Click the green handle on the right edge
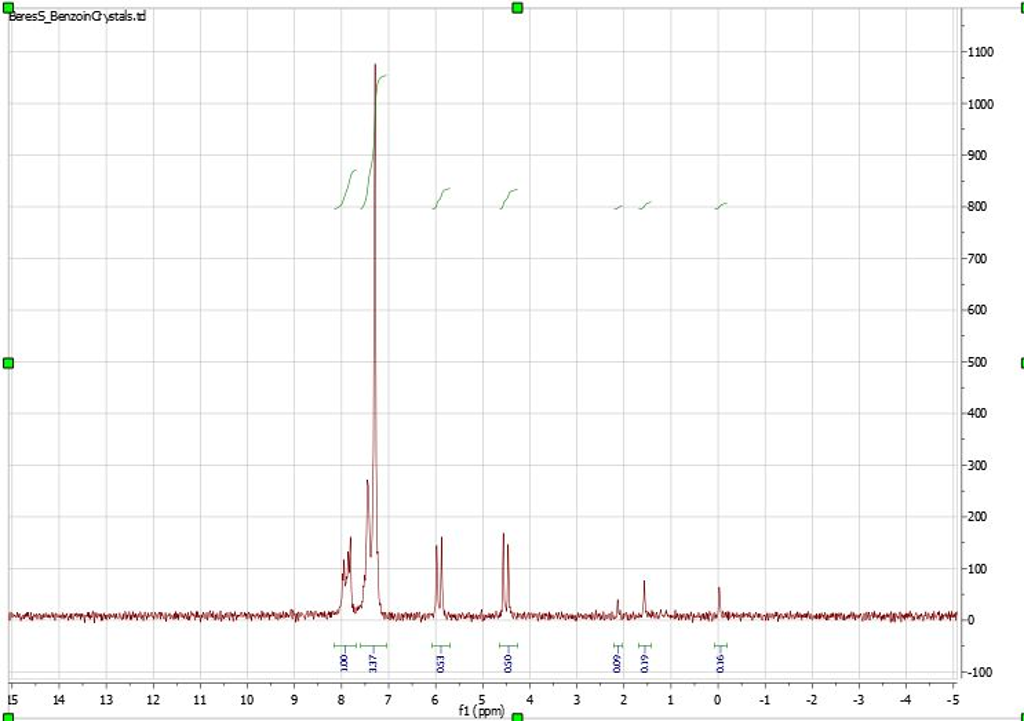1024x721 pixels. 1020,362
